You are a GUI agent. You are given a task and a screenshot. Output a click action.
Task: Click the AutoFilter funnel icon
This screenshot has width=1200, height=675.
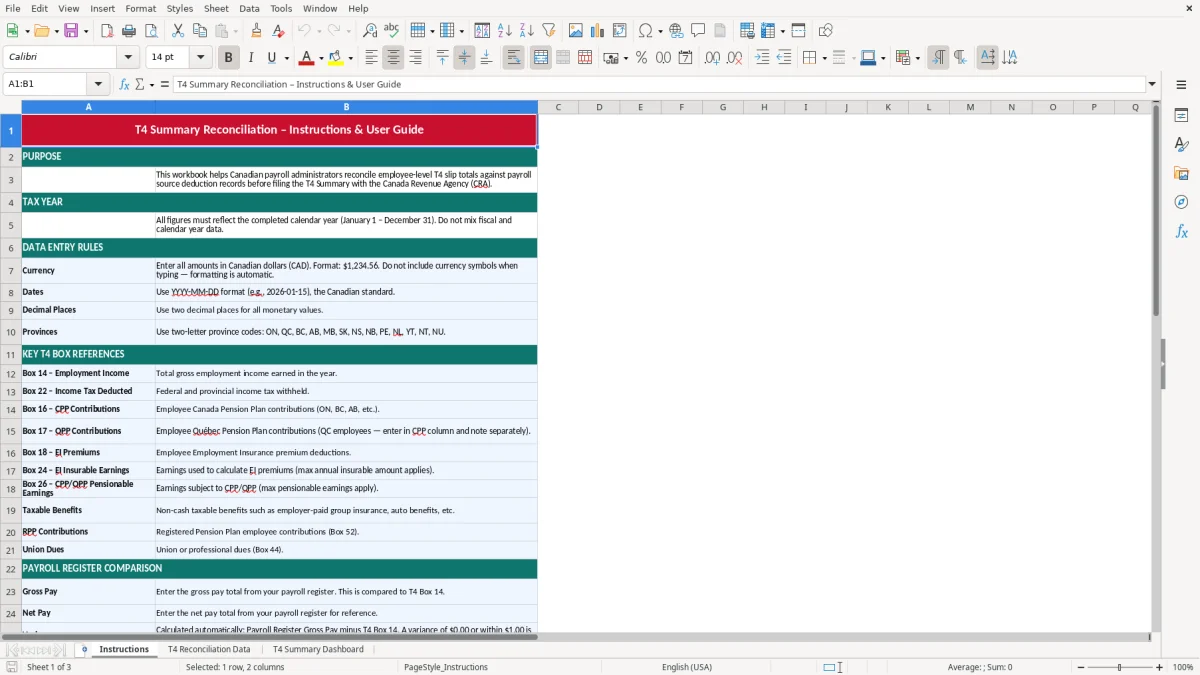(x=549, y=31)
